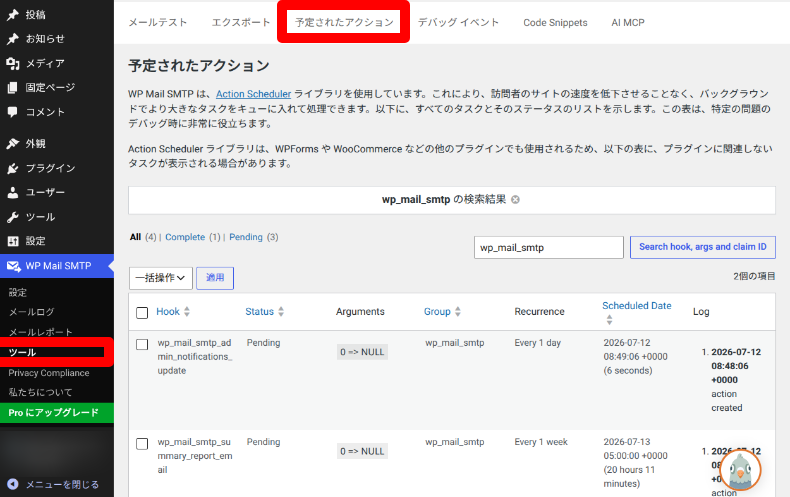Image resolution: width=790 pixels, height=497 pixels.
Task: Check the wp_mail_smtp_admin_notifications_update row checkbox
Action: coord(142,344)
